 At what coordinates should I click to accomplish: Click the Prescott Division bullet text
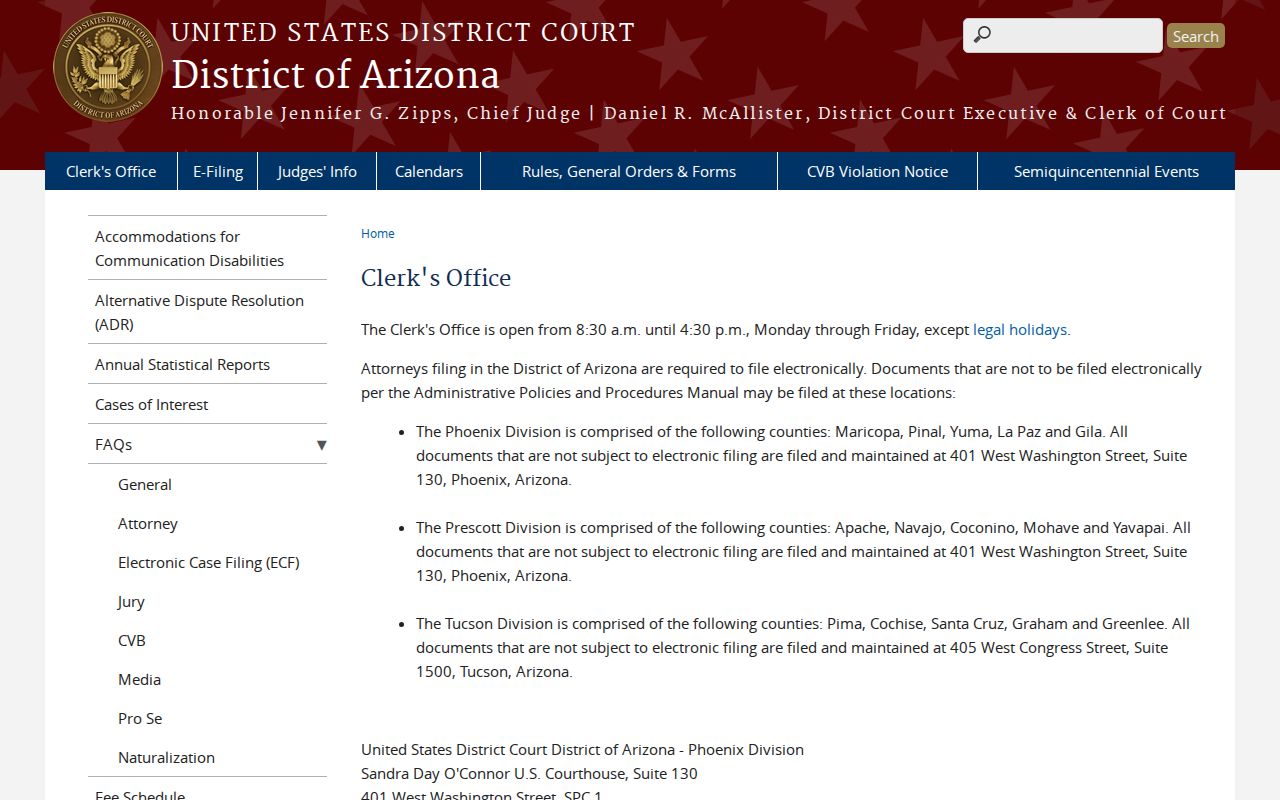coord(803,551)
